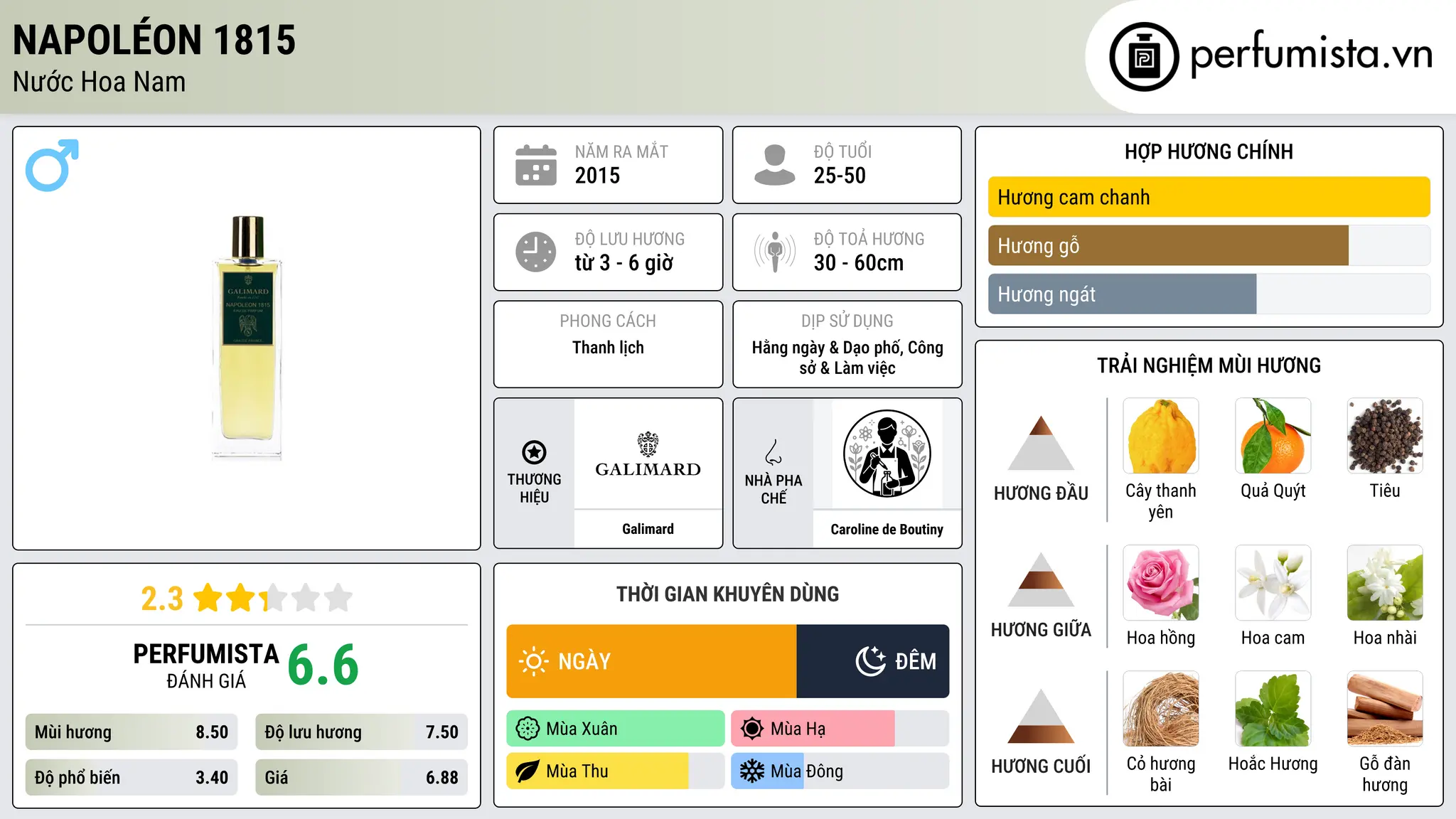Image resolution: width=1456 pixels, height=819 pixels.
Task: Click the moon icon in the Đêm bar
Action: click(x=870, y=661)
